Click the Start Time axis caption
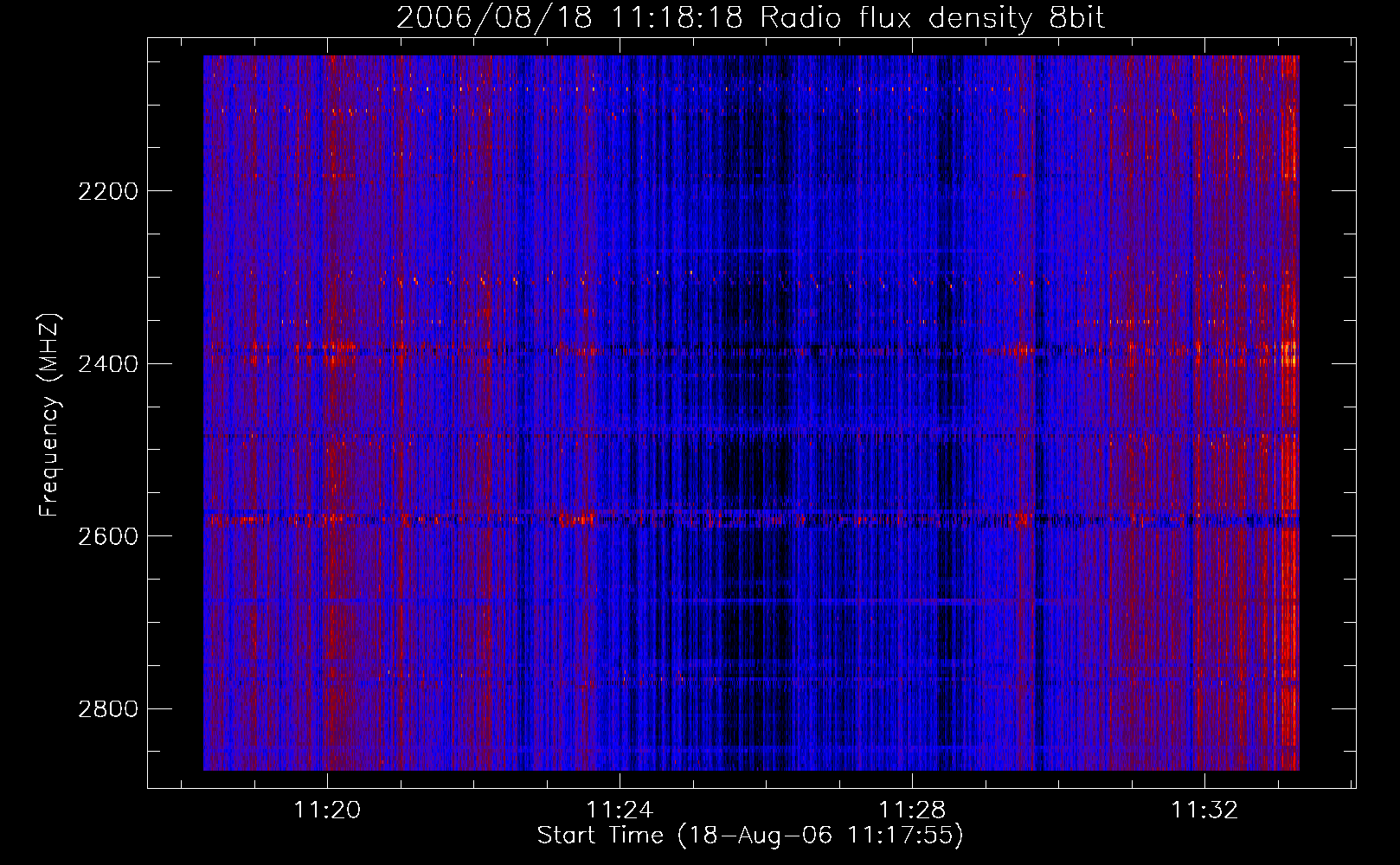 750,836
